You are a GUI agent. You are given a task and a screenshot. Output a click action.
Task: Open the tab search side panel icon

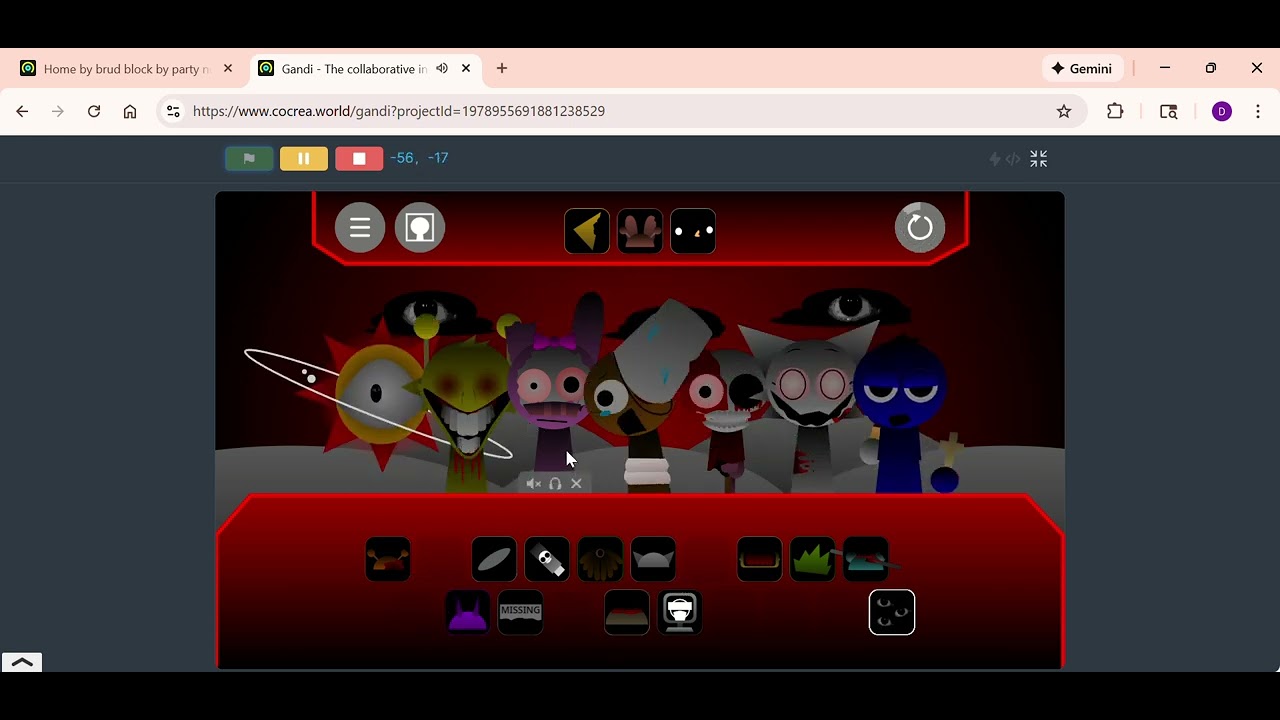point(1168,111)
